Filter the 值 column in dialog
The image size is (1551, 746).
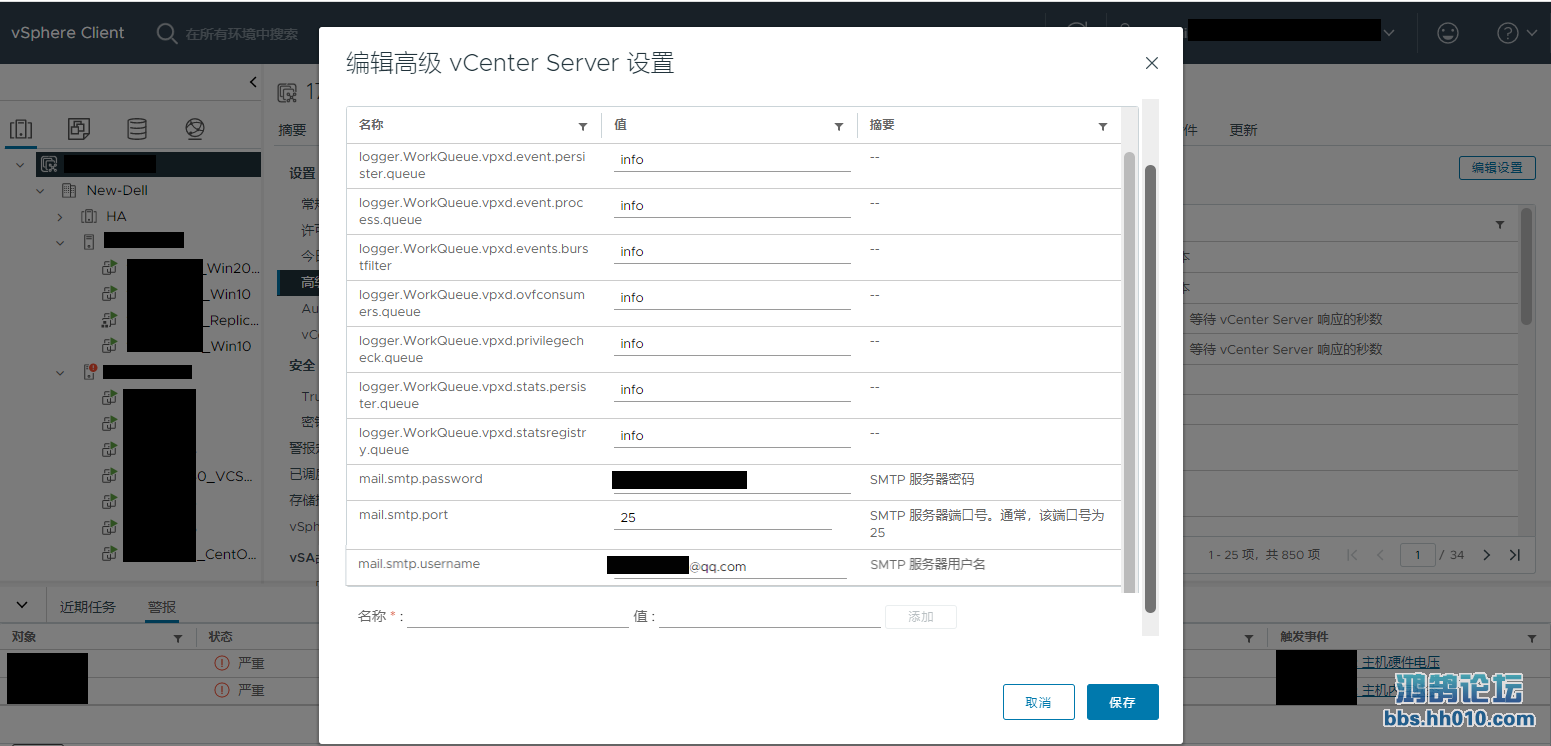839,126
